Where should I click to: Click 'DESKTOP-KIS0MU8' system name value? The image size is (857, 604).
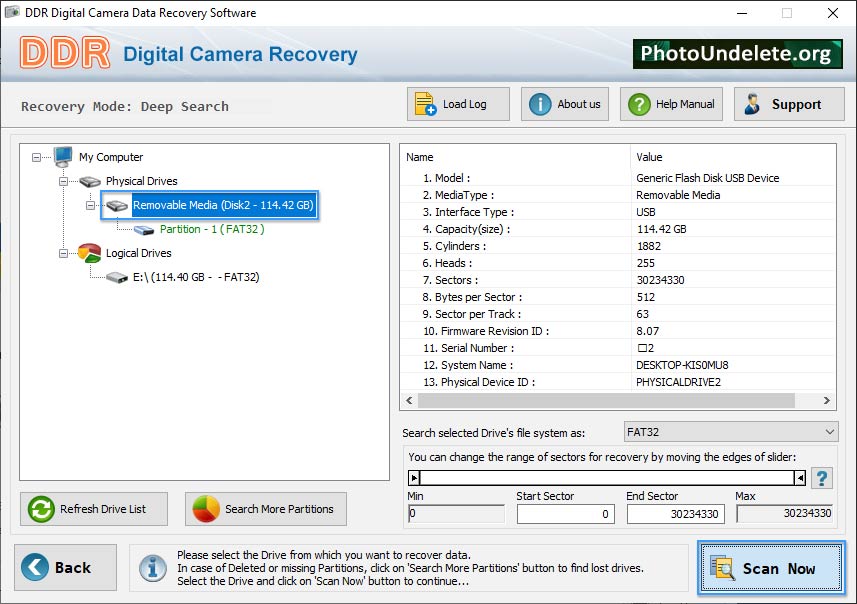tap(682, 365)
